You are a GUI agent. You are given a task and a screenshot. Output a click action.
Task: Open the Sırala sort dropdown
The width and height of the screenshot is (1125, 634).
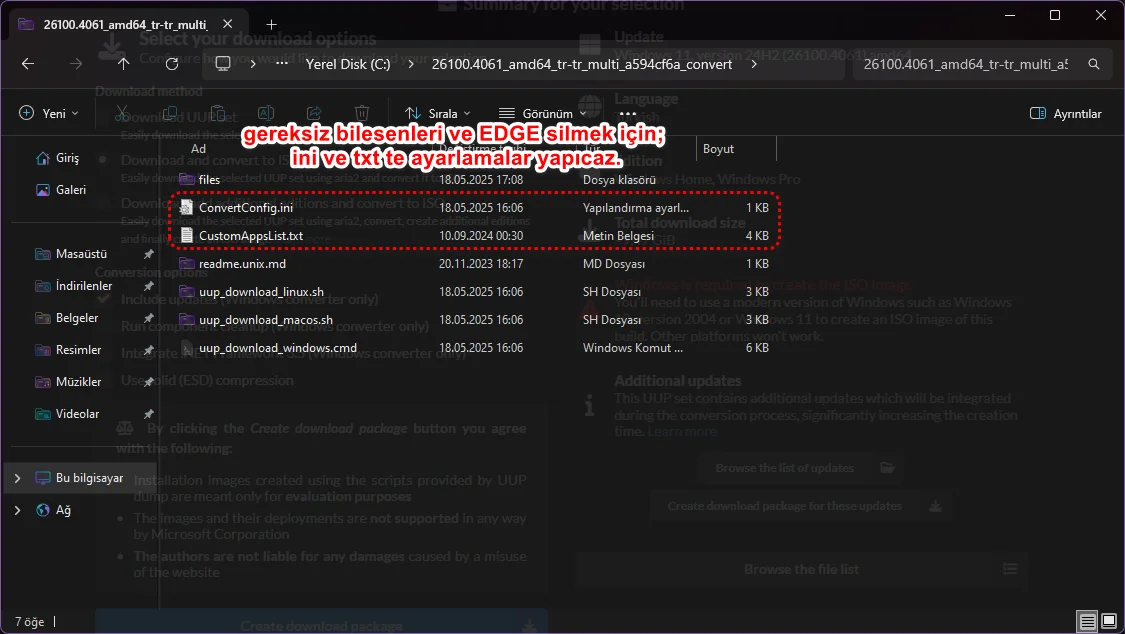pos(438,113)
